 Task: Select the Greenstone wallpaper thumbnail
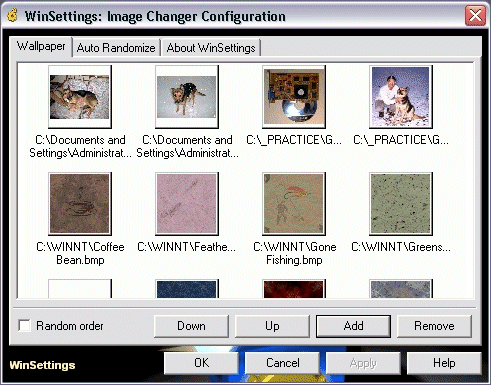401,204
